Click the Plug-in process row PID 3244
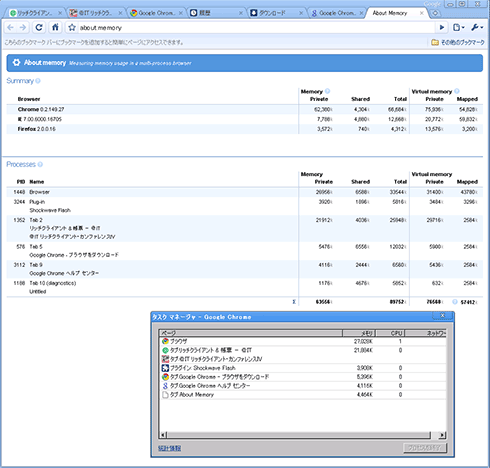Screen dimensions: 490x468 click(244, 206)
